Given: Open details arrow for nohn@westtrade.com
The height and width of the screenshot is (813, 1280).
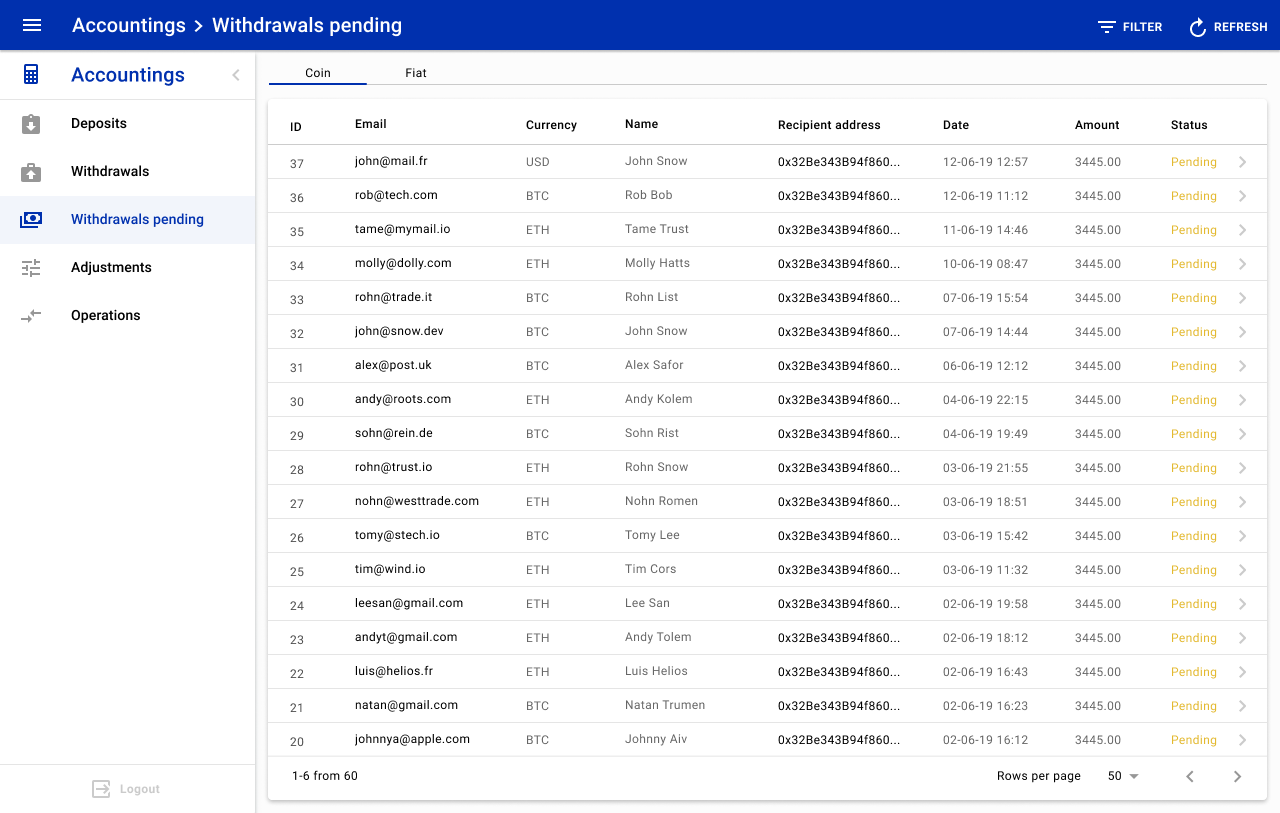Looking at the screenshot, I should 1243,502.
